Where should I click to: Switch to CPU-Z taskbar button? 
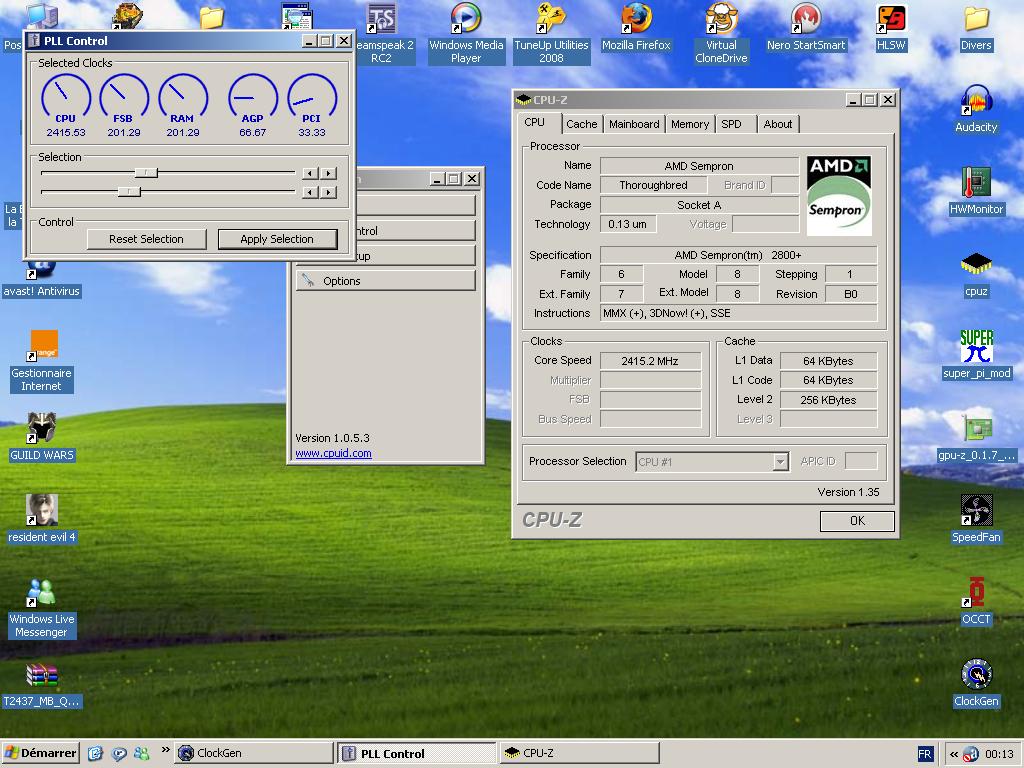click(x=579, y=753)
